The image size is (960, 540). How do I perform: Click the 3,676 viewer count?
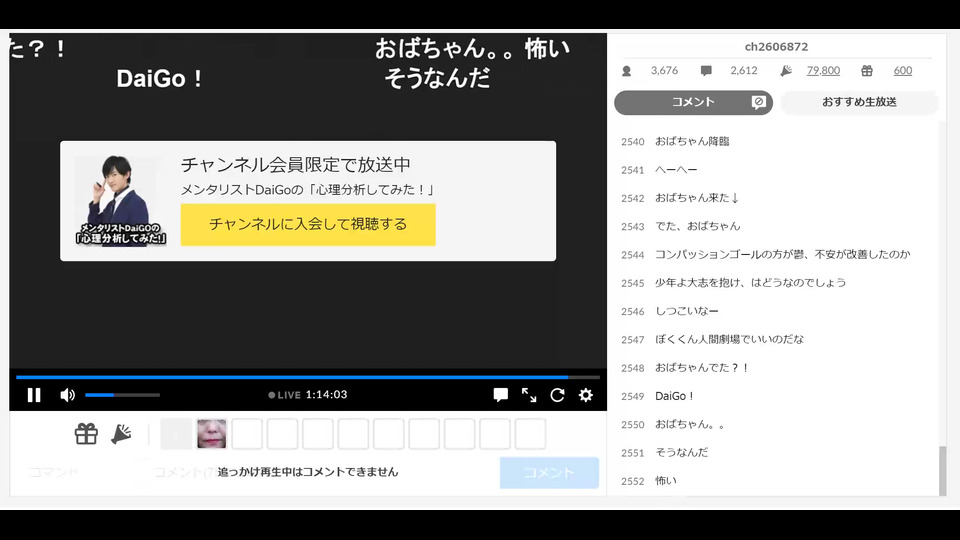tap(664, 70)
